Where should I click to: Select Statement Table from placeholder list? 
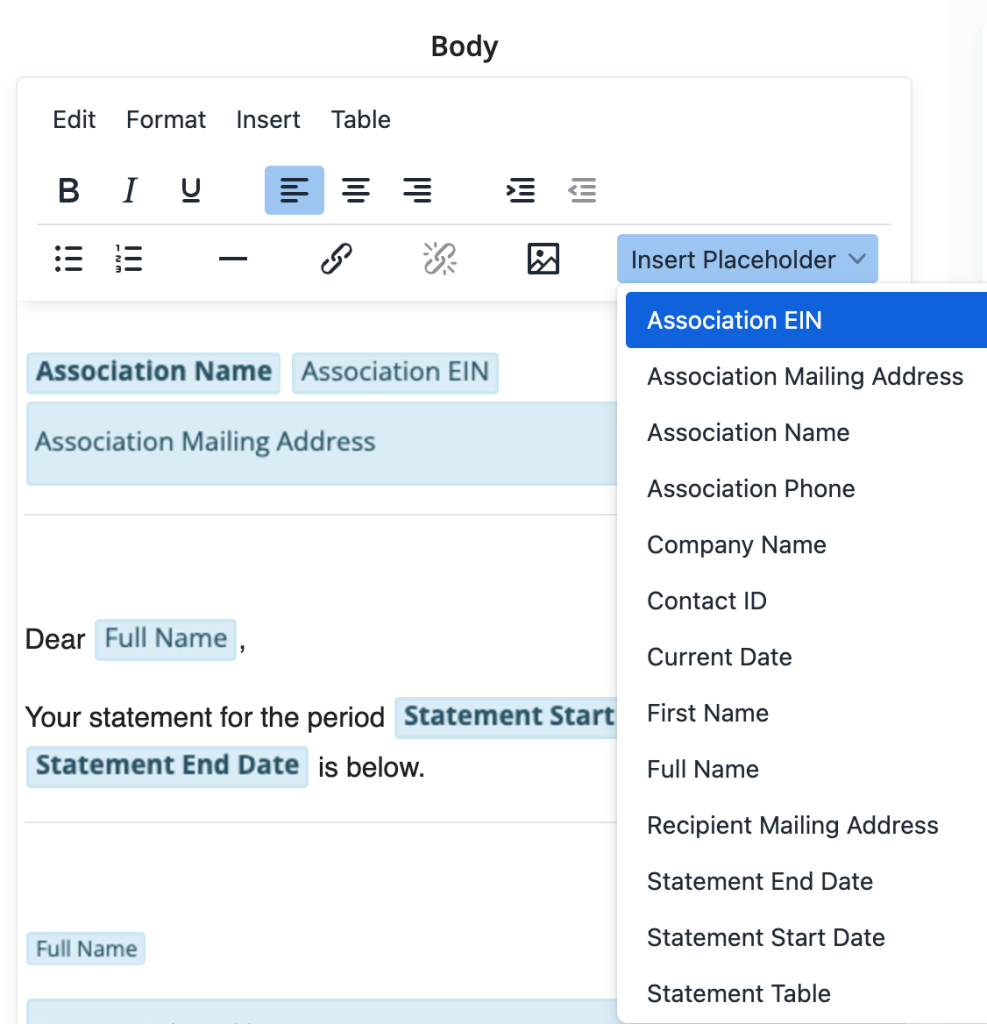pyautogui.click(x=738, y=993)
